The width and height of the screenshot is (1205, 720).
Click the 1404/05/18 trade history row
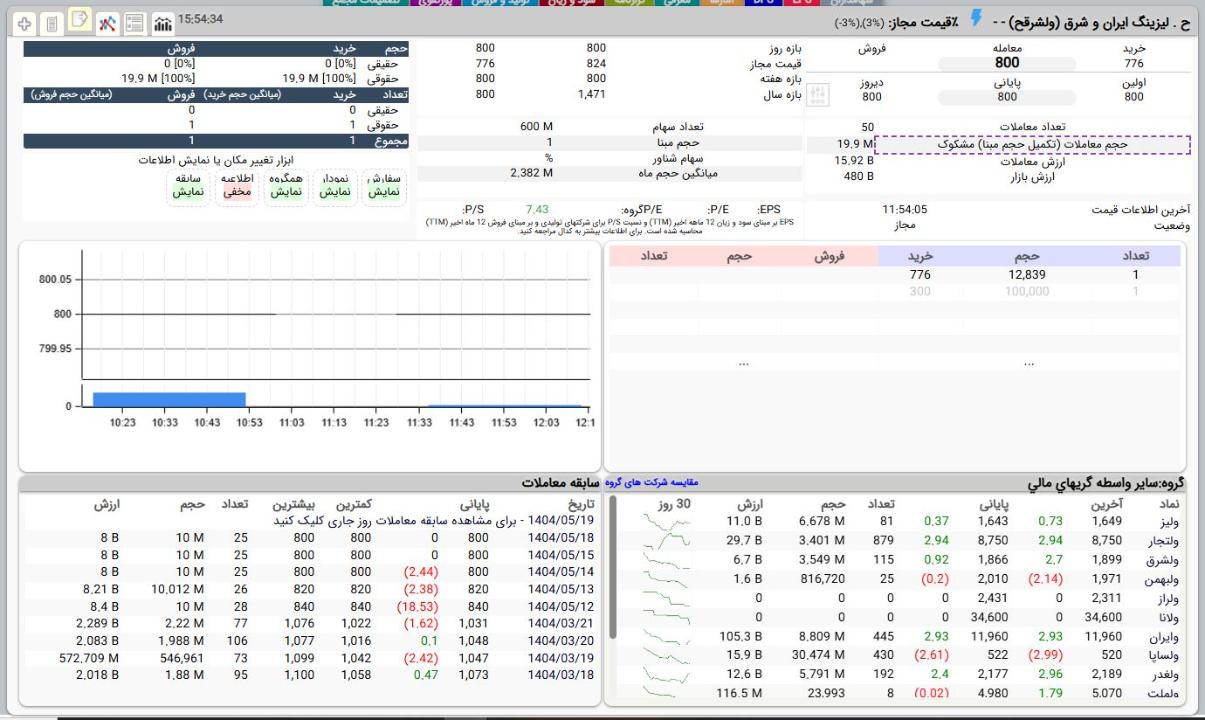[x=560, y=540]
